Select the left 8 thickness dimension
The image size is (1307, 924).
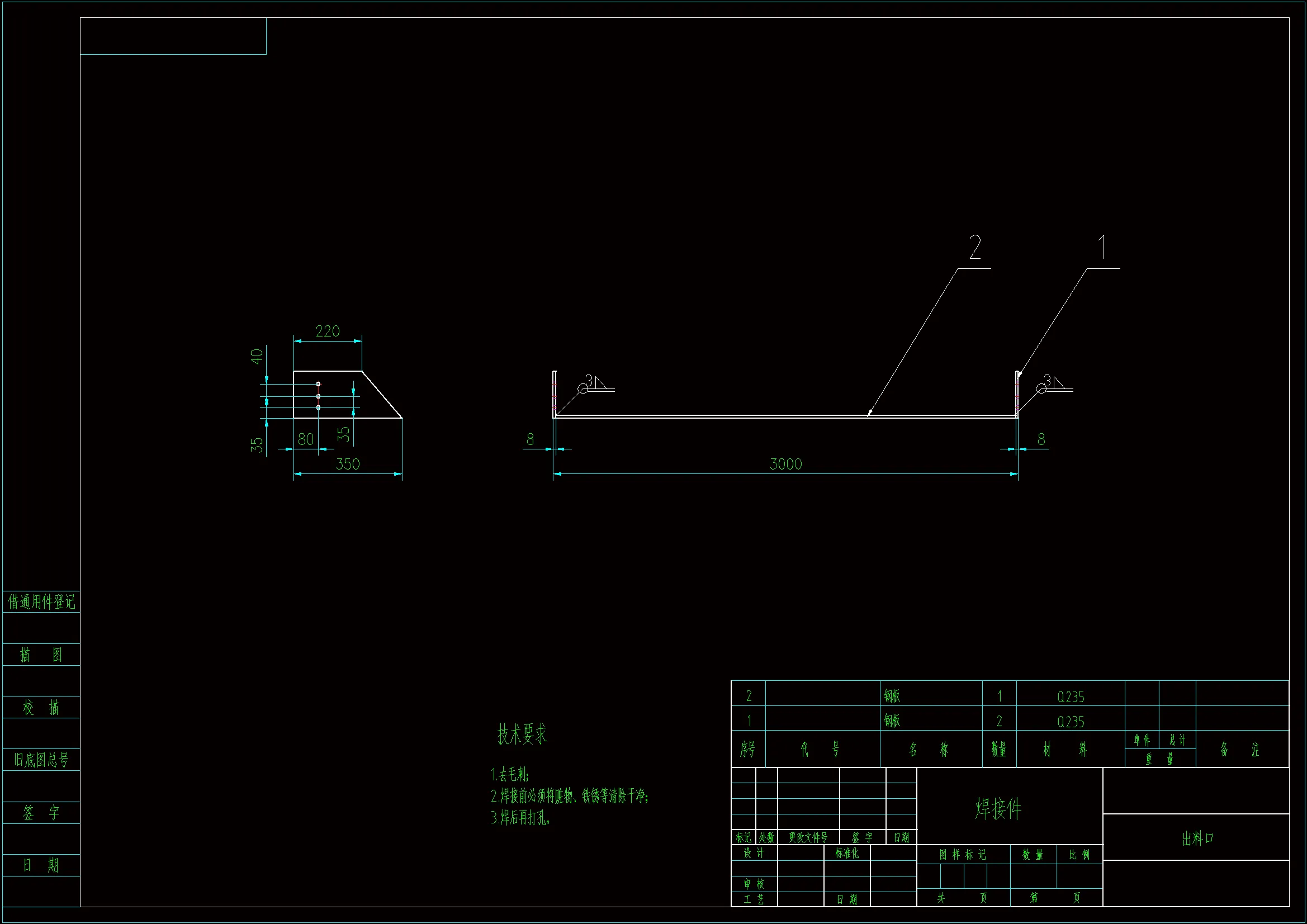coord(530,439)
